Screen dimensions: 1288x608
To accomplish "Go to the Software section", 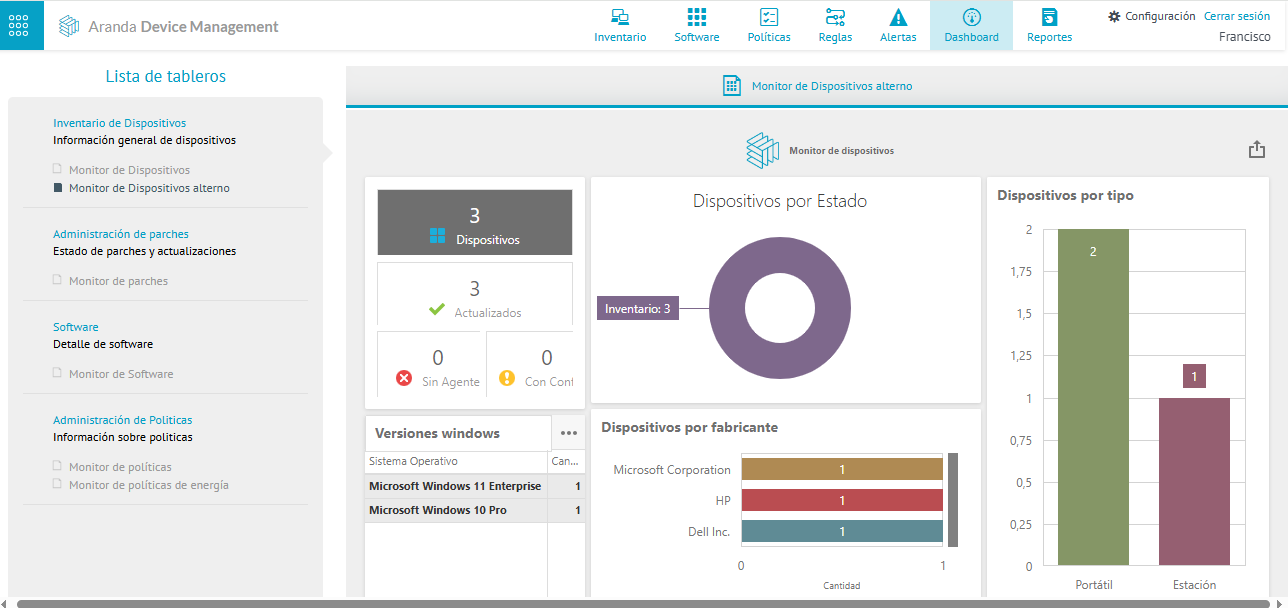I will coord(697,25).
